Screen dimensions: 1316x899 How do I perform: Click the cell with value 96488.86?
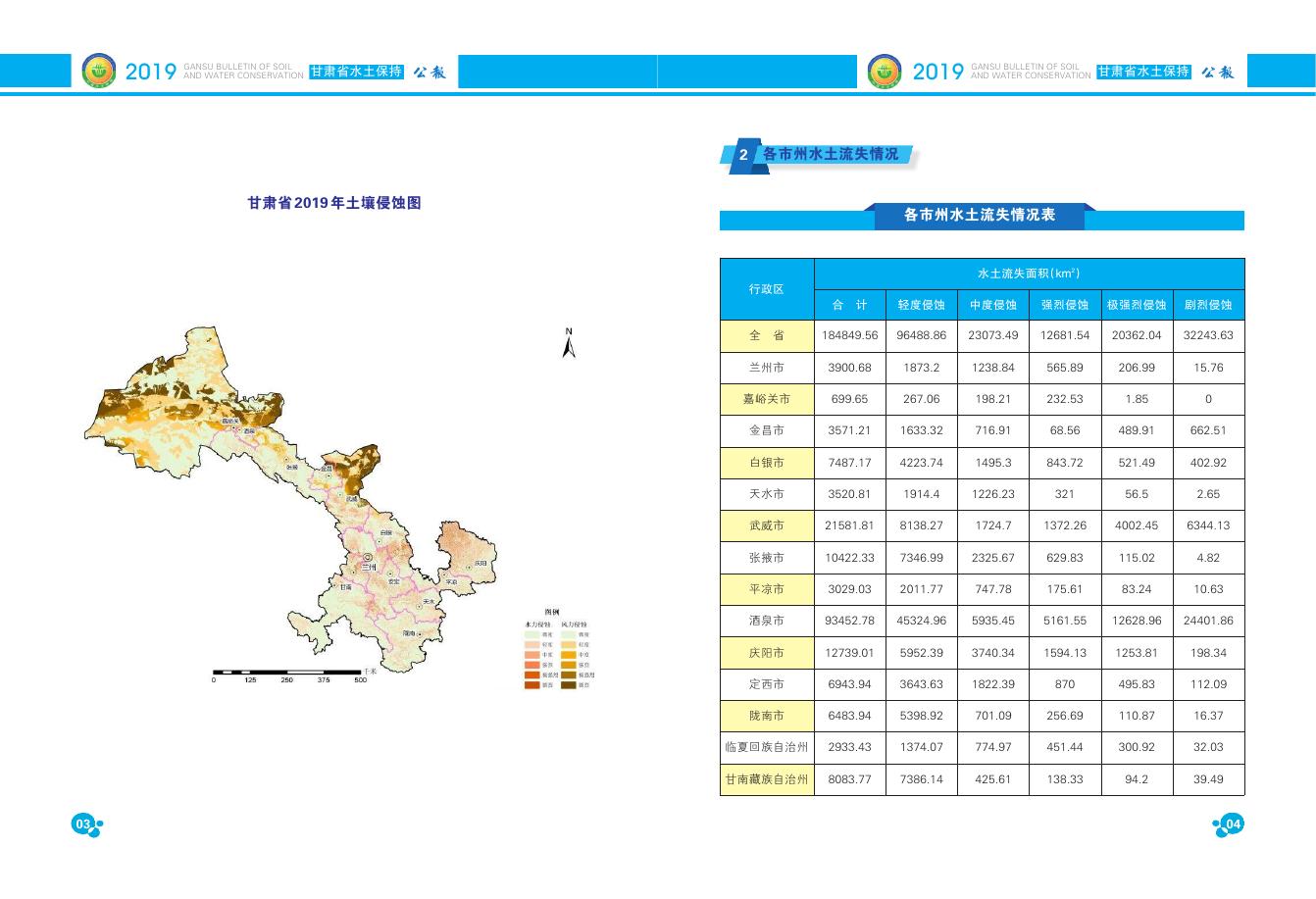pos(922,335)
